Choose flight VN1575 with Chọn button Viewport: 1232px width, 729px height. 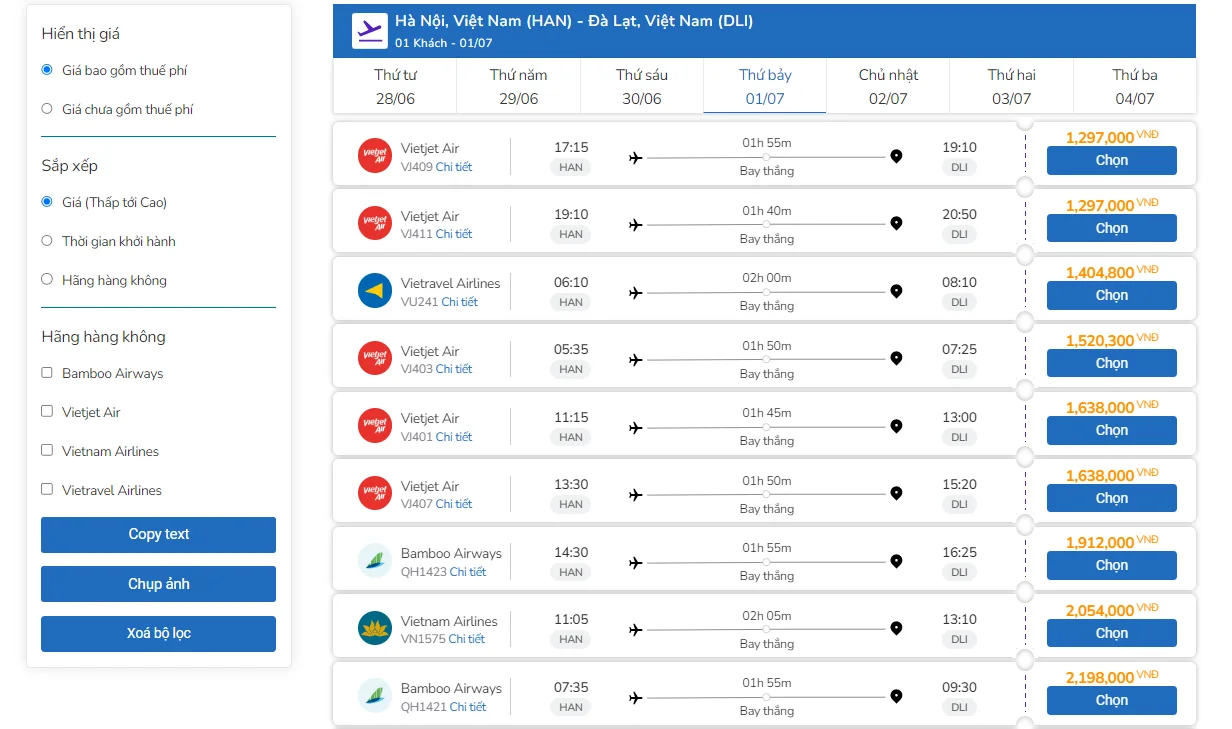pyautogui.click(x=1111, y=633)
